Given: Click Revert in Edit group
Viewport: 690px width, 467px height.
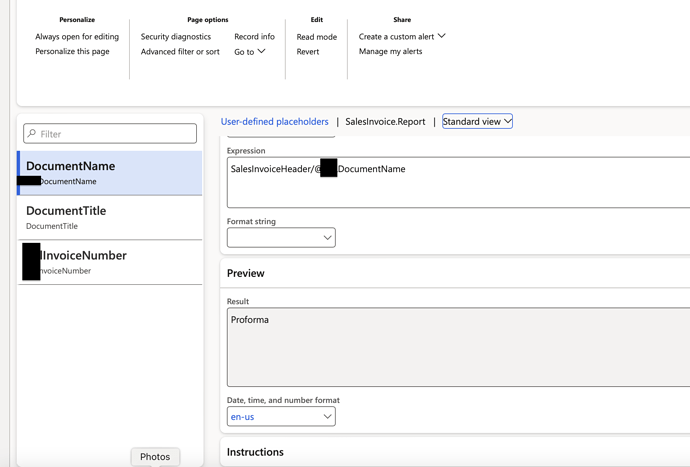Looking at the screenshot, I should [x=308, y=52].
